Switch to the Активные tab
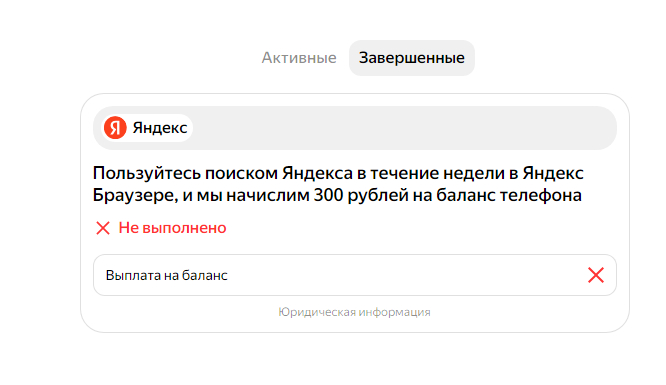 click(x=299, y=58)
